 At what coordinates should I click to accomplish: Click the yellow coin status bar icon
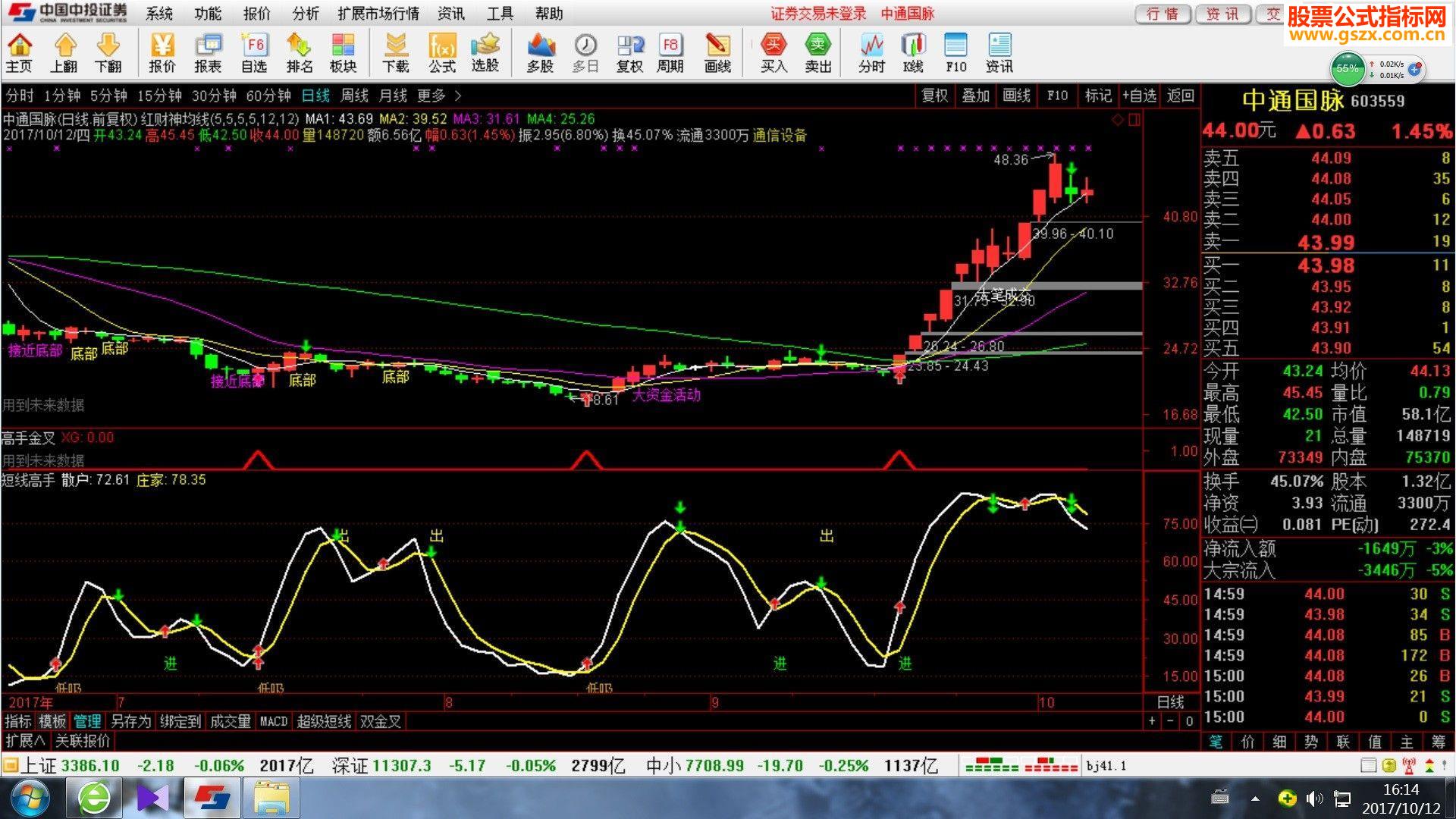[x=1389, y=765]
